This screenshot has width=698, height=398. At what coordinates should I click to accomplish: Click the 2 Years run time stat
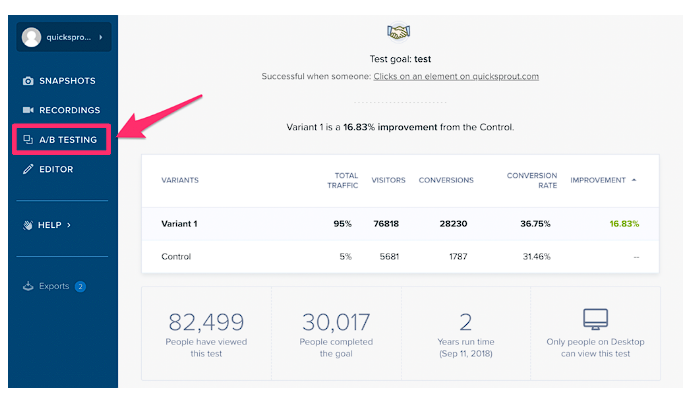tap(466, 322)
